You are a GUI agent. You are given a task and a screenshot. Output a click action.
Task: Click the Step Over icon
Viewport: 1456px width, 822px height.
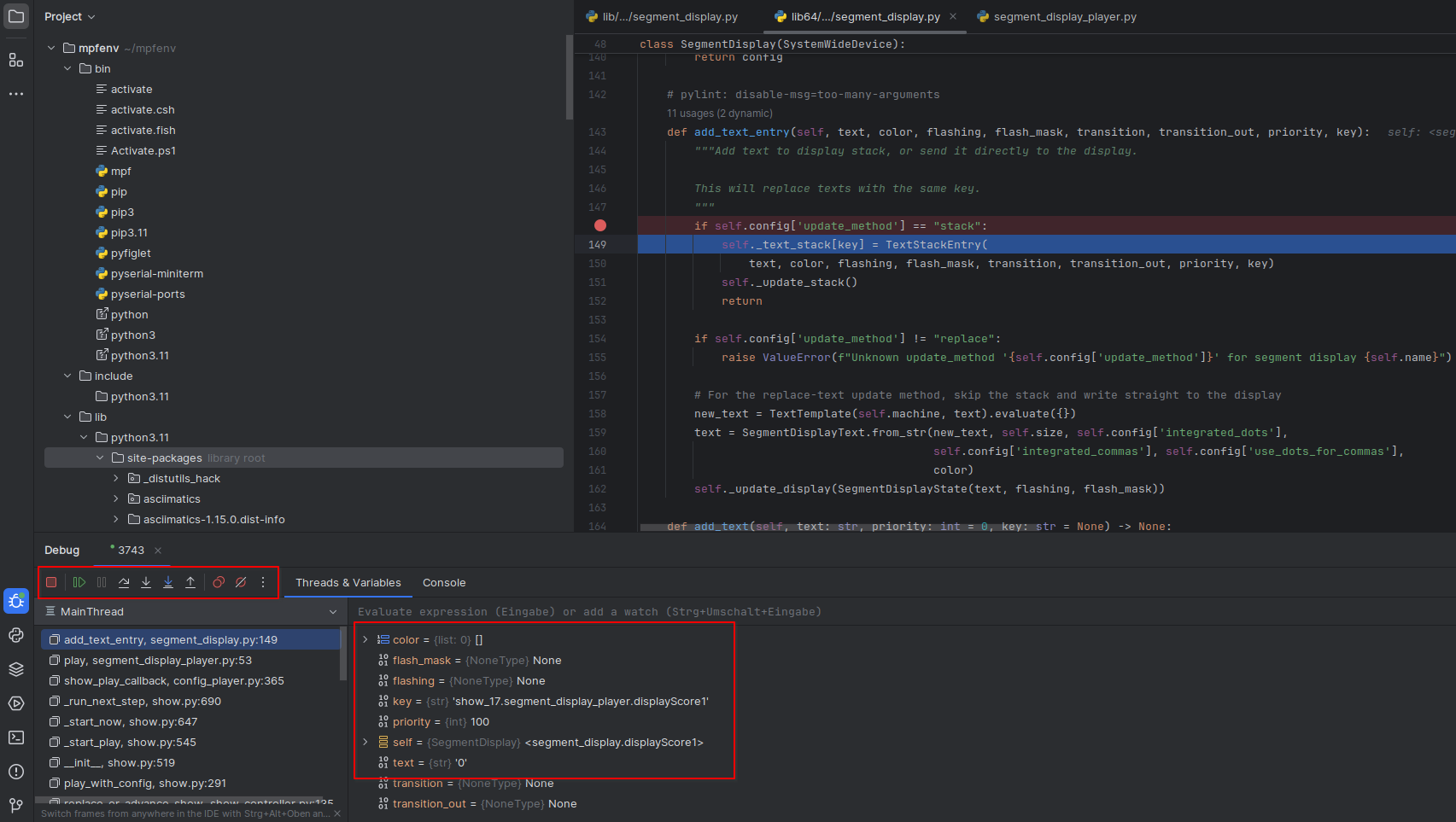click(x=124, y=582)
